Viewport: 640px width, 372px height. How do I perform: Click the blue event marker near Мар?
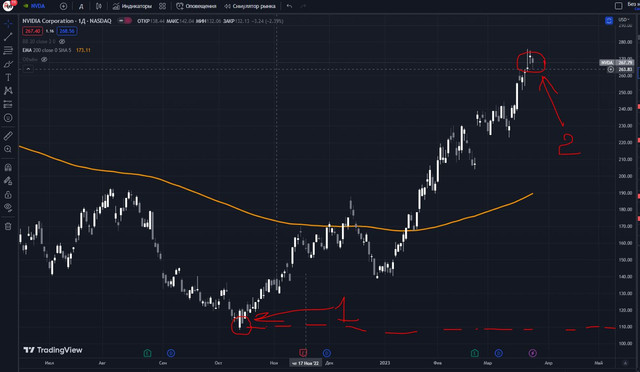[498, 353]
